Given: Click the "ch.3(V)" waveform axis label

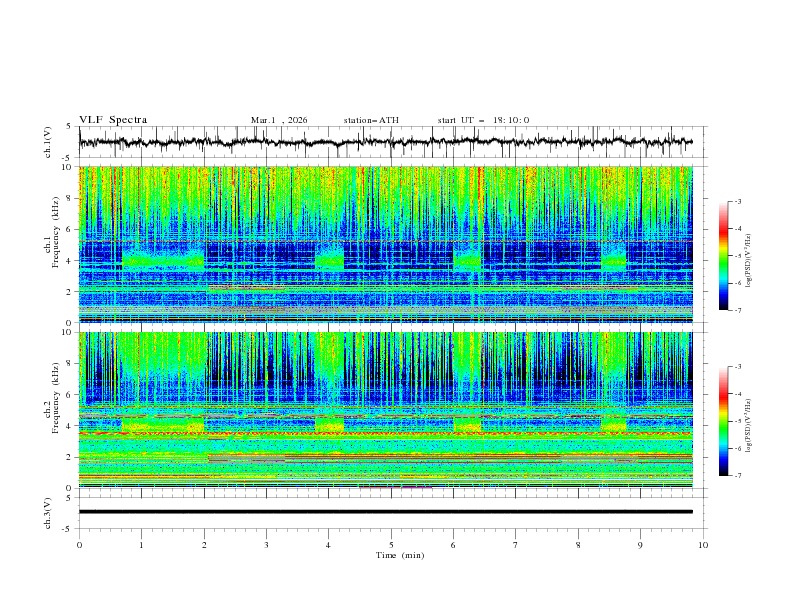Looking at the screenshot, I should pos(48,513).
